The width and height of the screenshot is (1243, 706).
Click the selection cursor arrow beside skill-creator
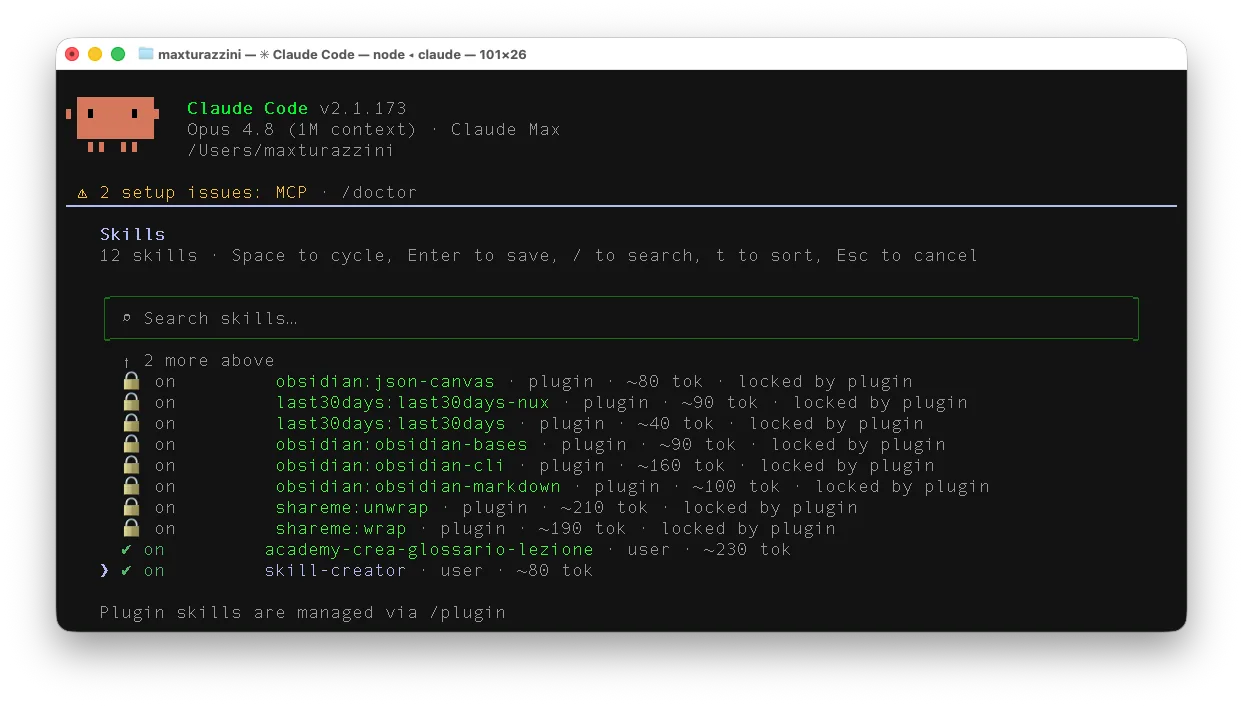[x=104, y=571]
